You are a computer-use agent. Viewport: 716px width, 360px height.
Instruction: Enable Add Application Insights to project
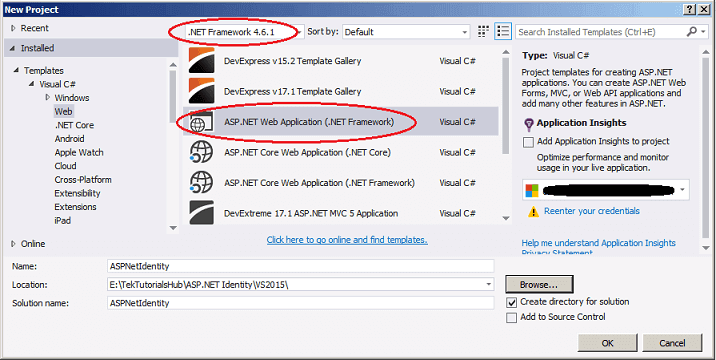point(528,142)
